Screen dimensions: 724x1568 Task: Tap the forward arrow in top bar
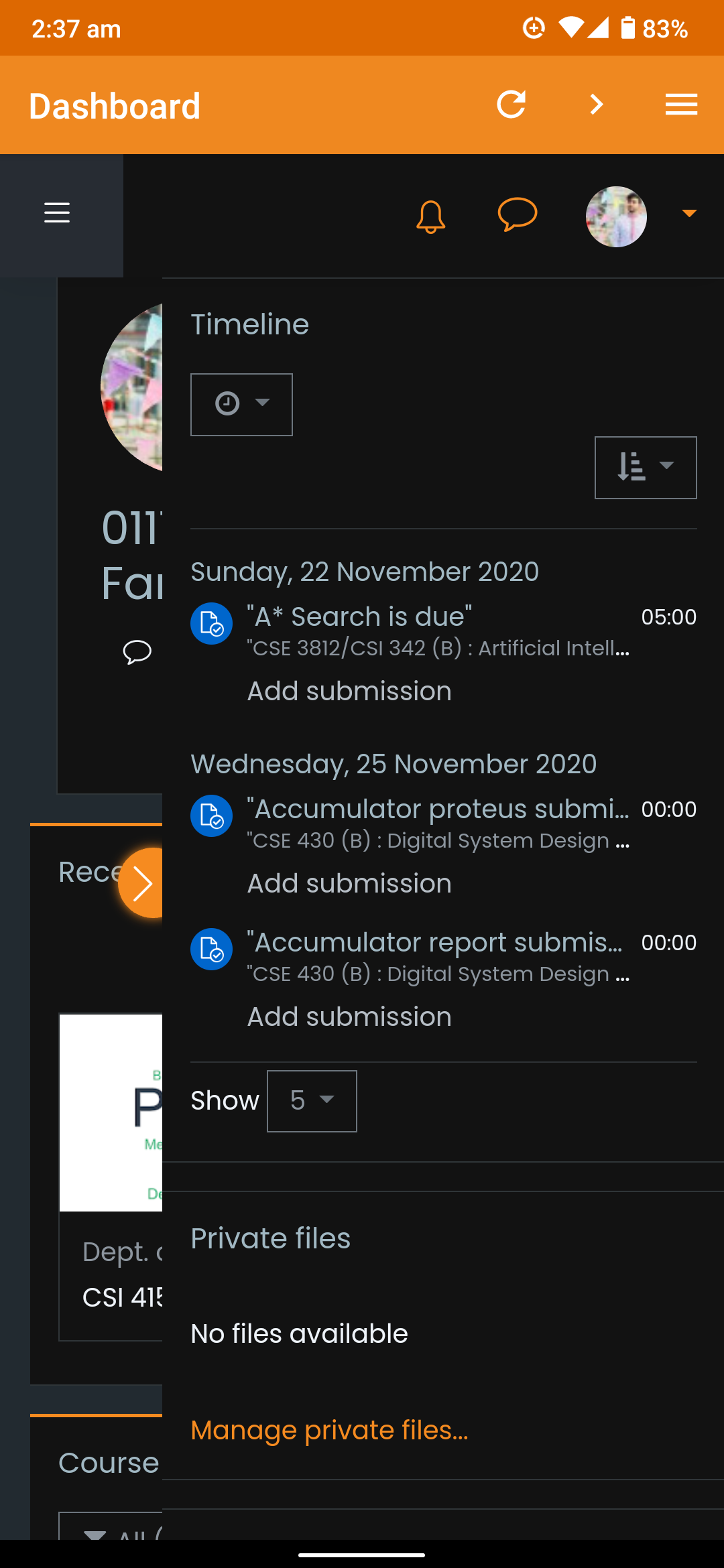(596, 105)
